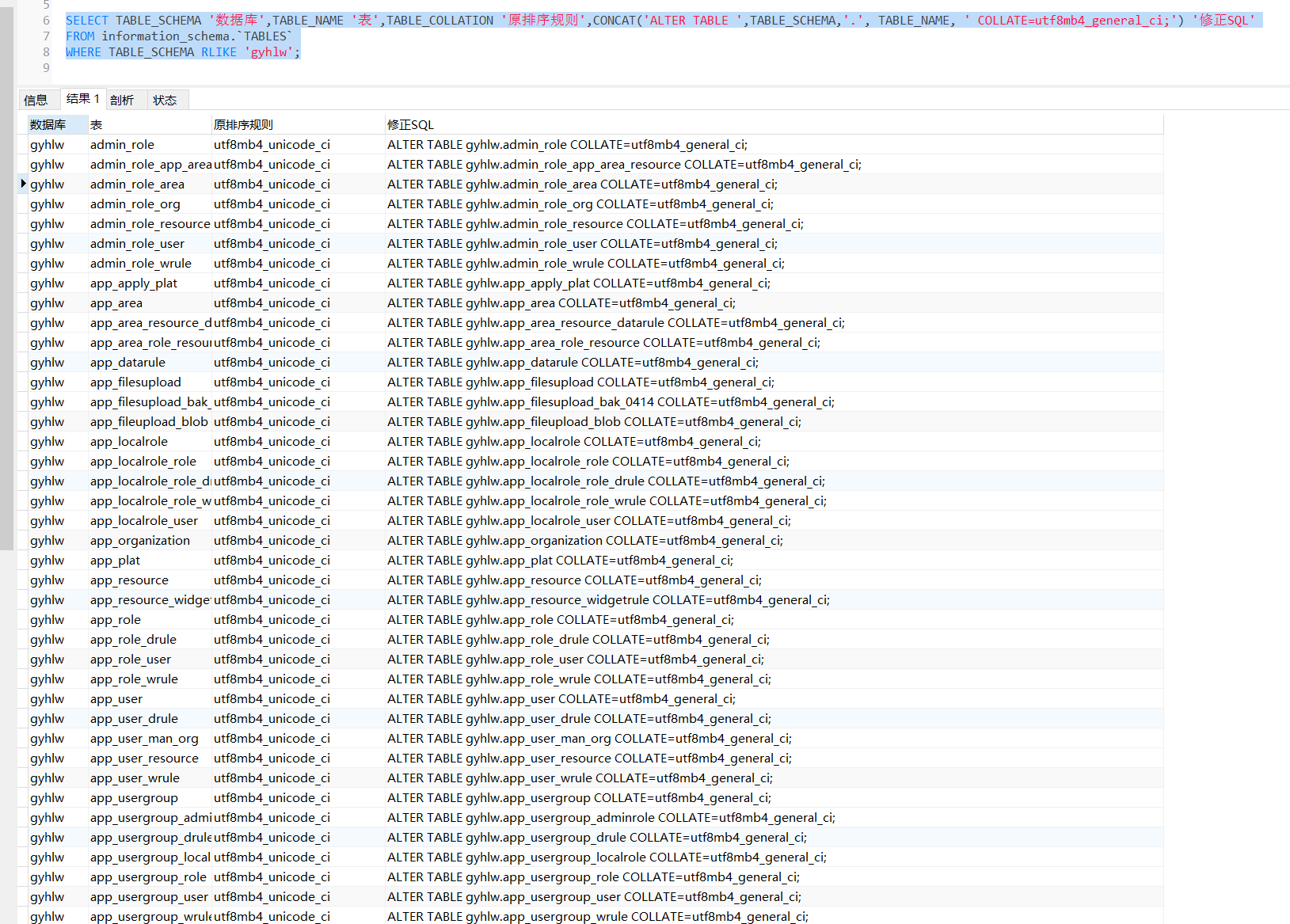Click the 数据库 column header
Image resolution: width=1290 pixels, height=924 pixels.
pos(48,124)
